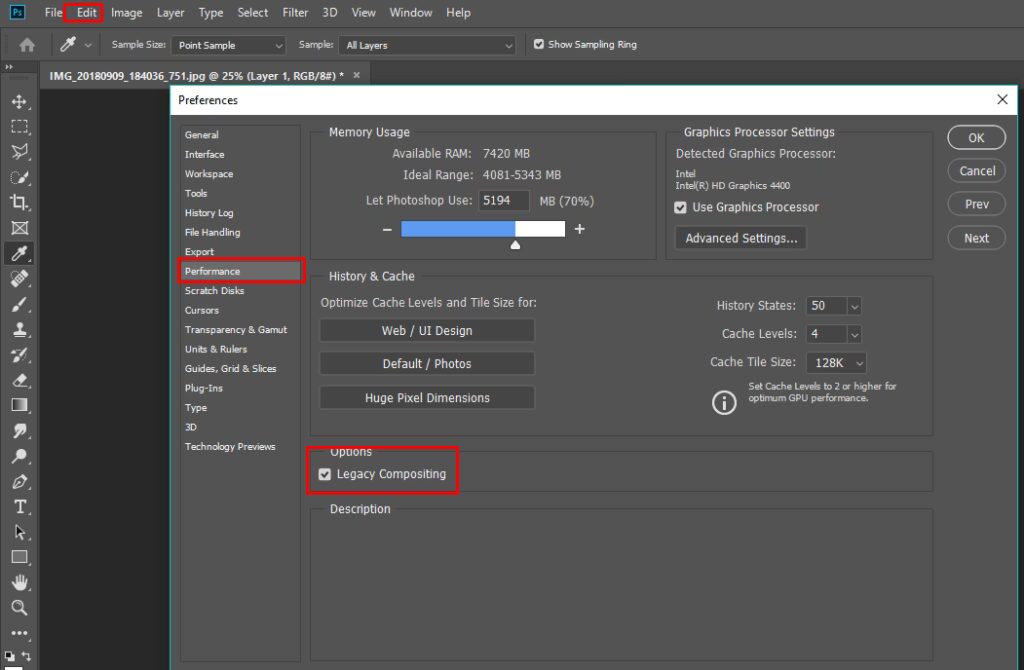Disable Show Sampling Ring checkbox
Image resolution: width=1024 pixels, height=670 pixels.
pyautogui.click(x=539, y=45)
